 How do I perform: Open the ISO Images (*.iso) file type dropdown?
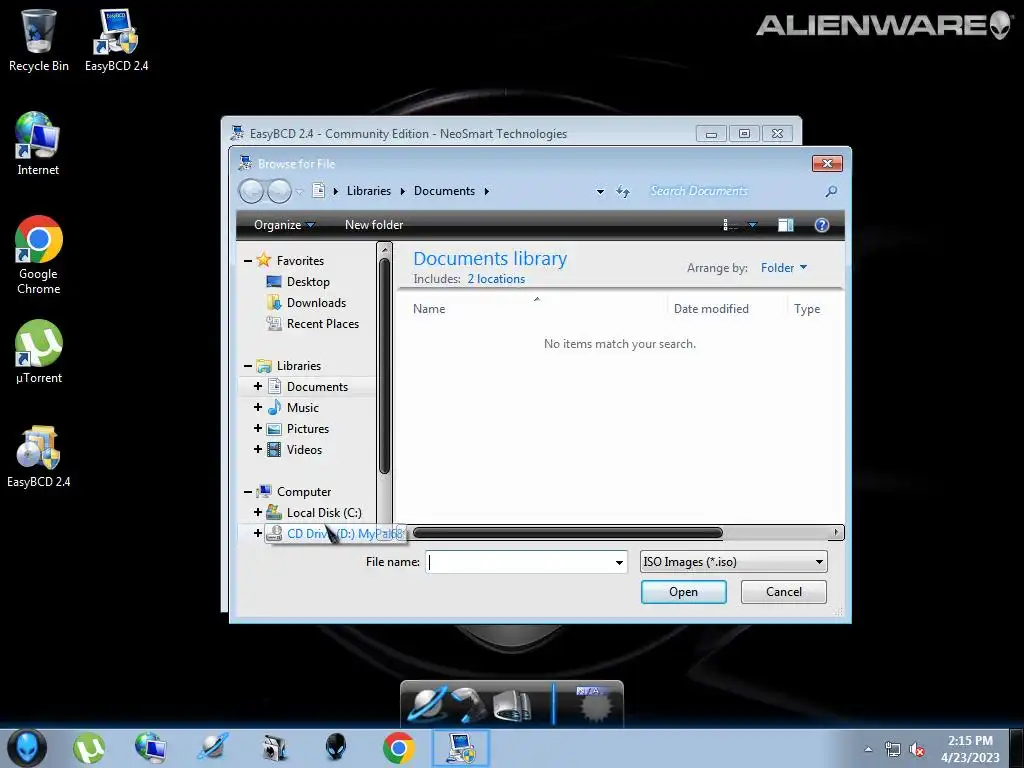(733, 562)
